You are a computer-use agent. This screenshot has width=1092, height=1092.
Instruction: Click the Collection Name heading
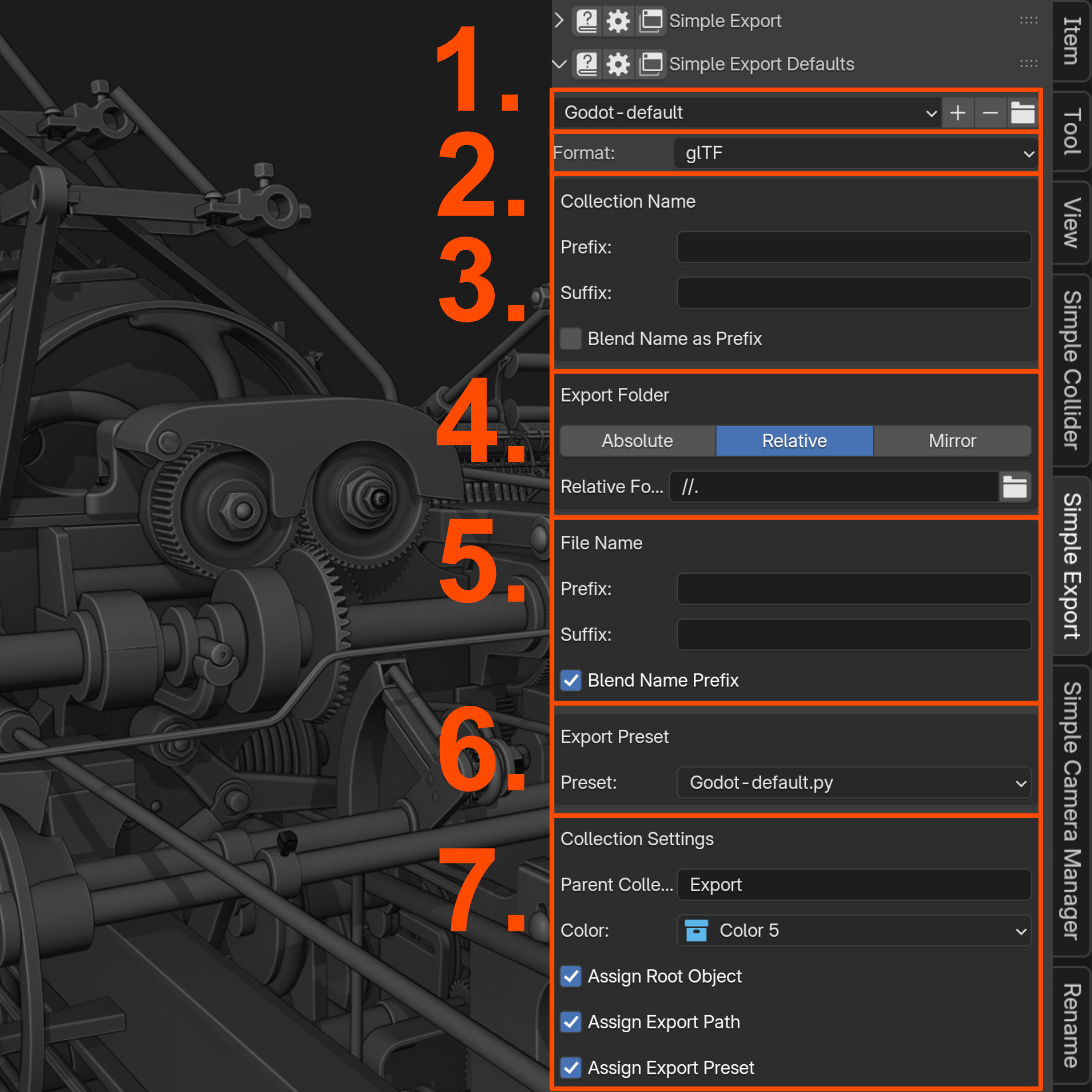628,201
